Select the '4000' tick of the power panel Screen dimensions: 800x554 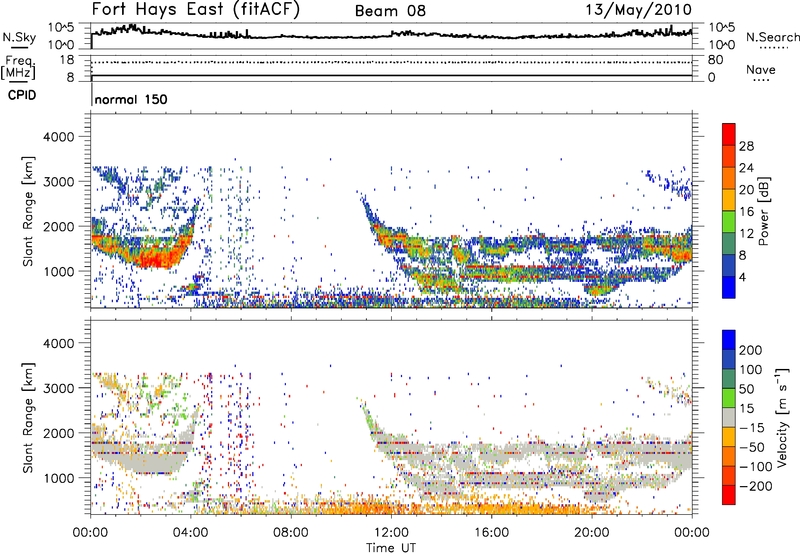(x=58, y=137)
